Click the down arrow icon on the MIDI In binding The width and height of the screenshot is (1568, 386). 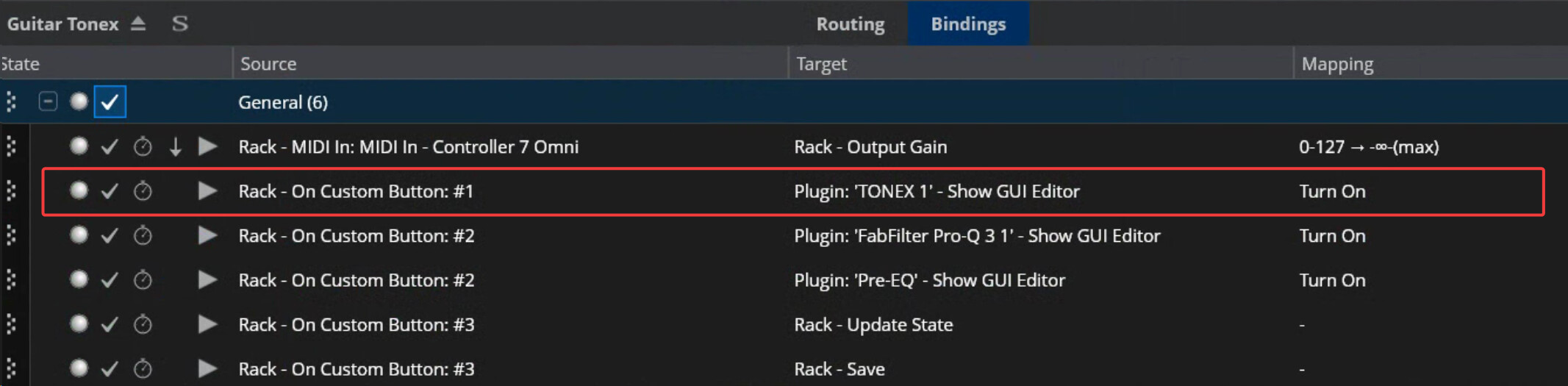(x=175, y=146)
